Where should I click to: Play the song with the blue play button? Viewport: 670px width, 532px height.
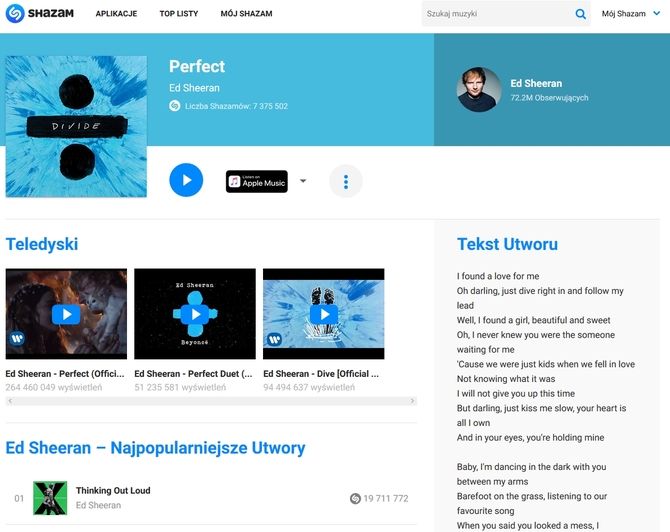(x=186, y=180)
